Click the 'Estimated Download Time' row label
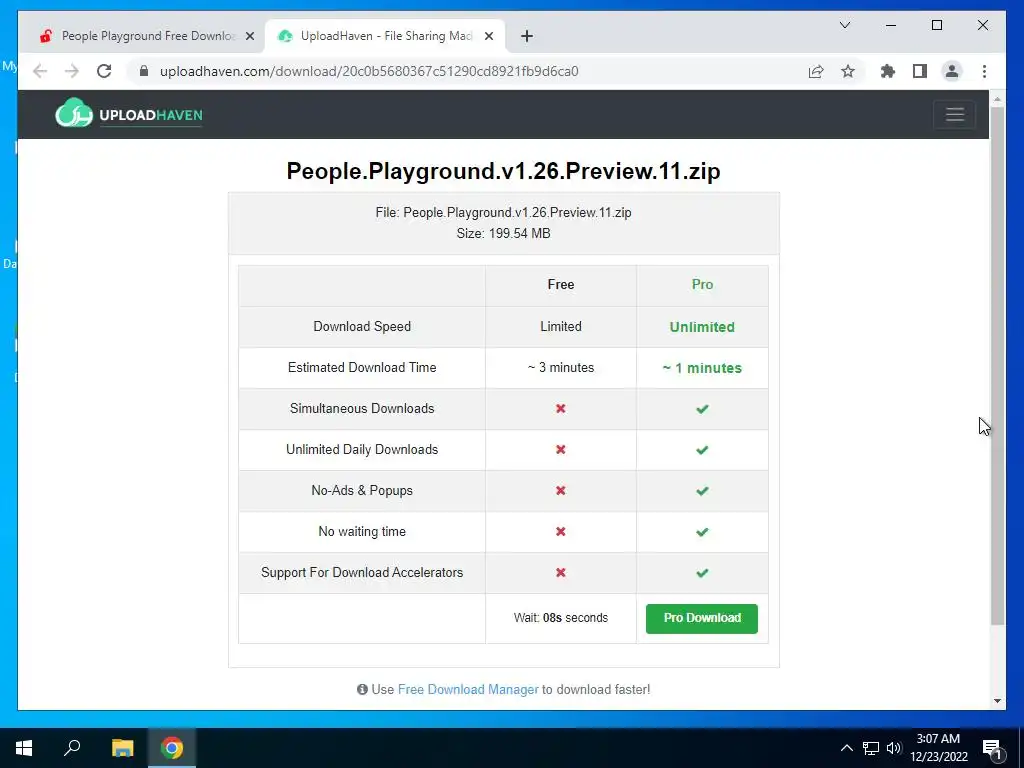This screenshot has height=768, width=1024. tap(362, 367)
